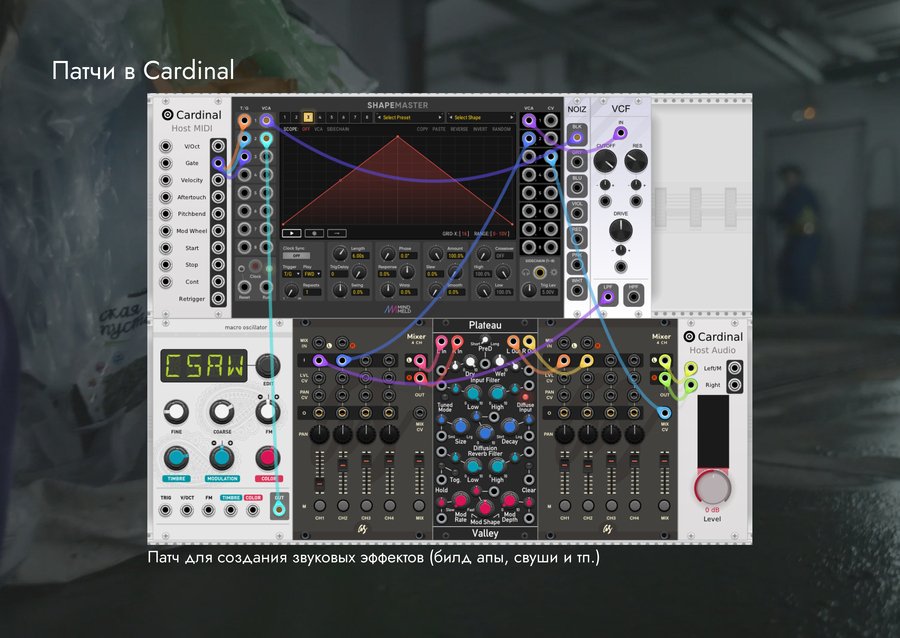The width and height of the screenshot is (900, 638).
Task: Click the ShapeMaster play mode button
Action: tap(292, 233)
